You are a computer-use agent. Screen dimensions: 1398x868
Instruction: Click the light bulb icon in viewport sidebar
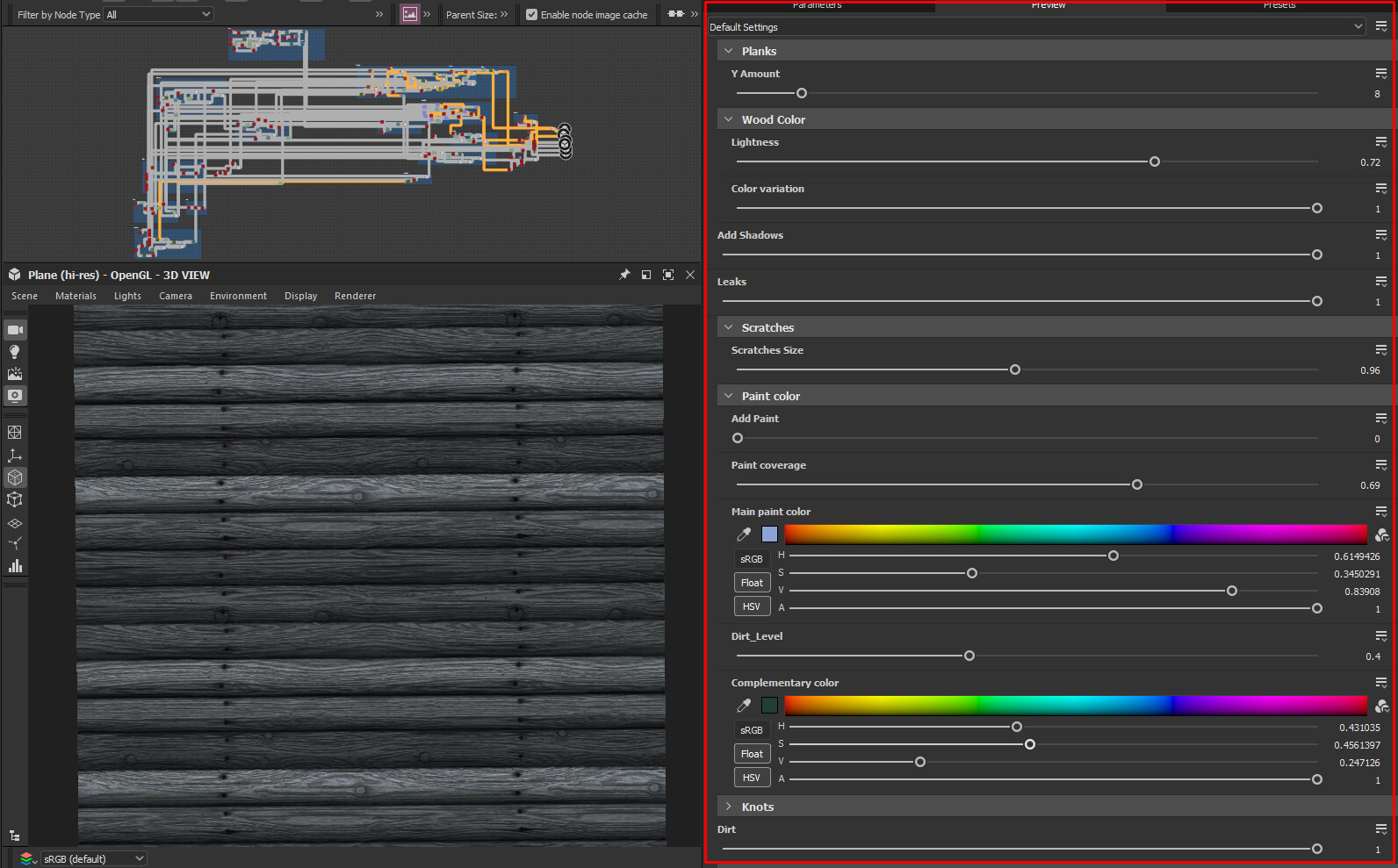click(15, 352)
